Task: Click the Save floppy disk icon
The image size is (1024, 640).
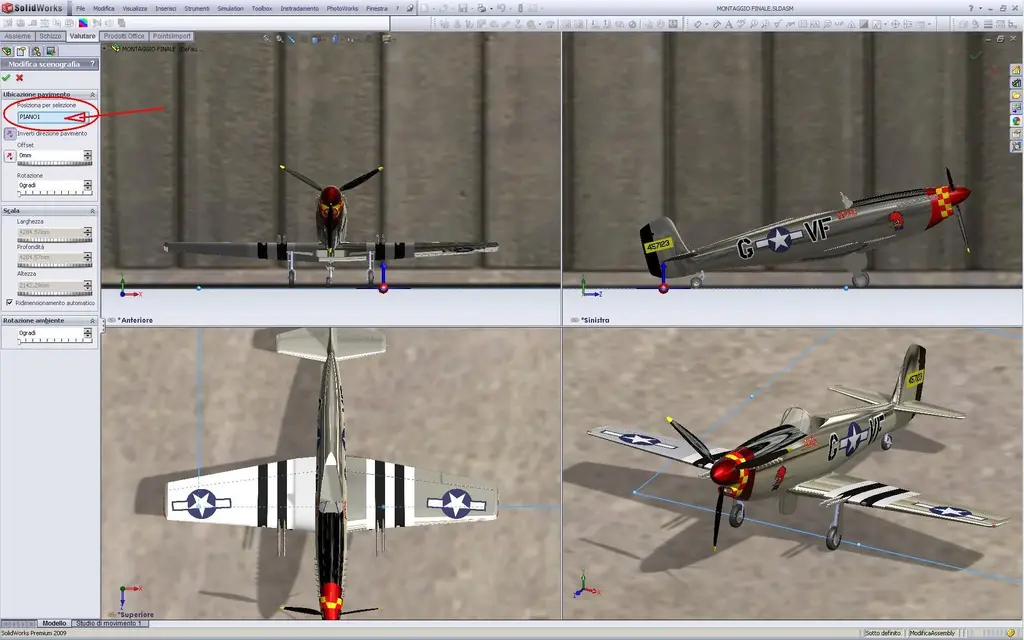Action: point(462,8)
